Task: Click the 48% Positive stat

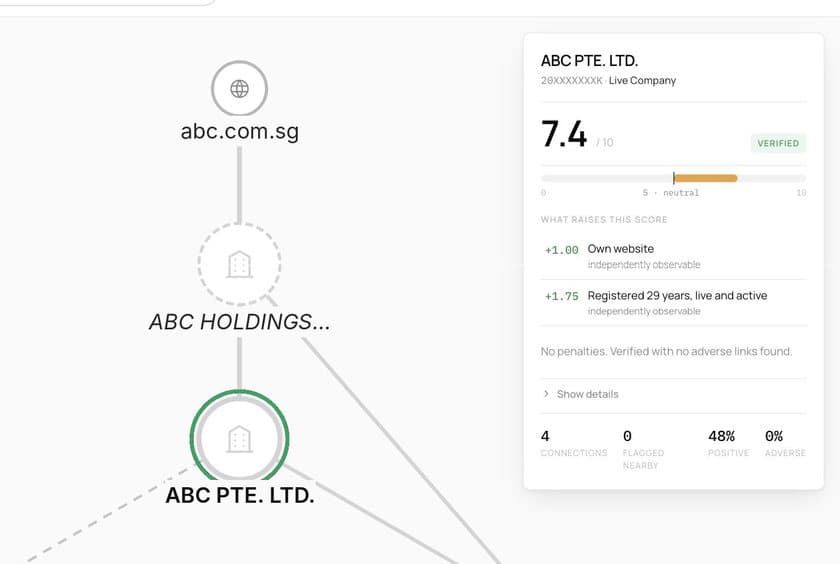Action: click(x=729, y=443)
